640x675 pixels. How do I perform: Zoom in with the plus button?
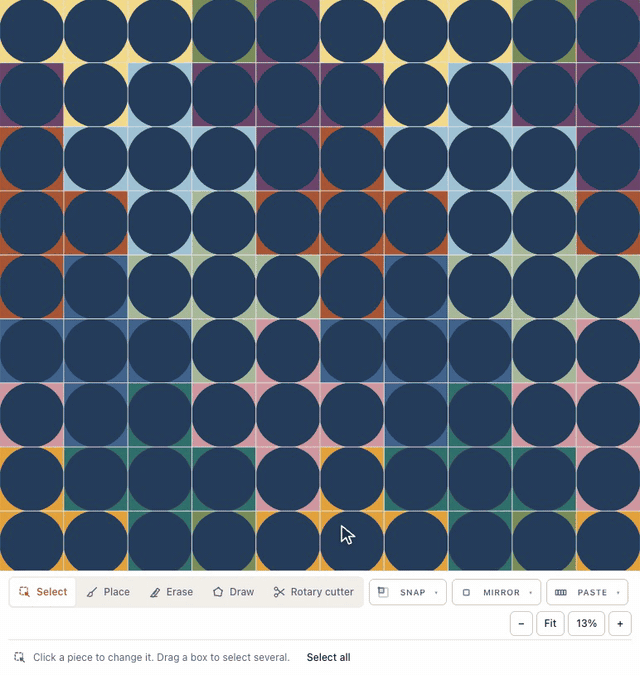620,623
